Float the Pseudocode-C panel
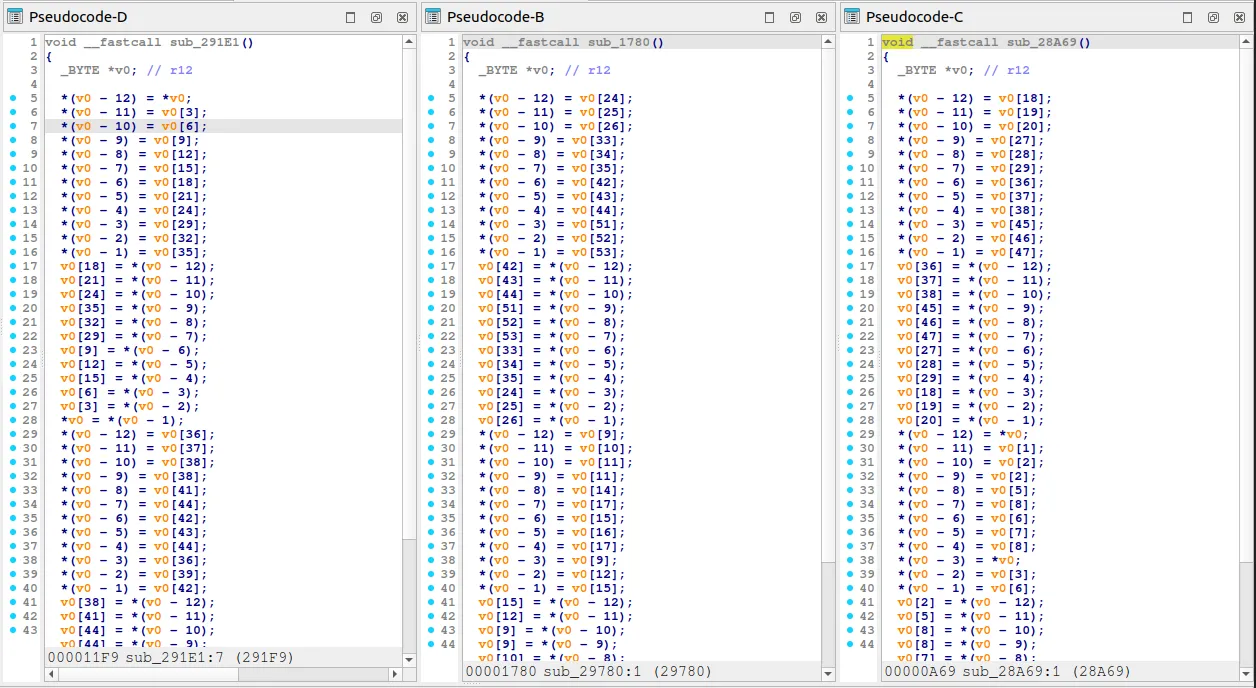1256x688 pixels. pyautogui.click(x=1213, y=18)
